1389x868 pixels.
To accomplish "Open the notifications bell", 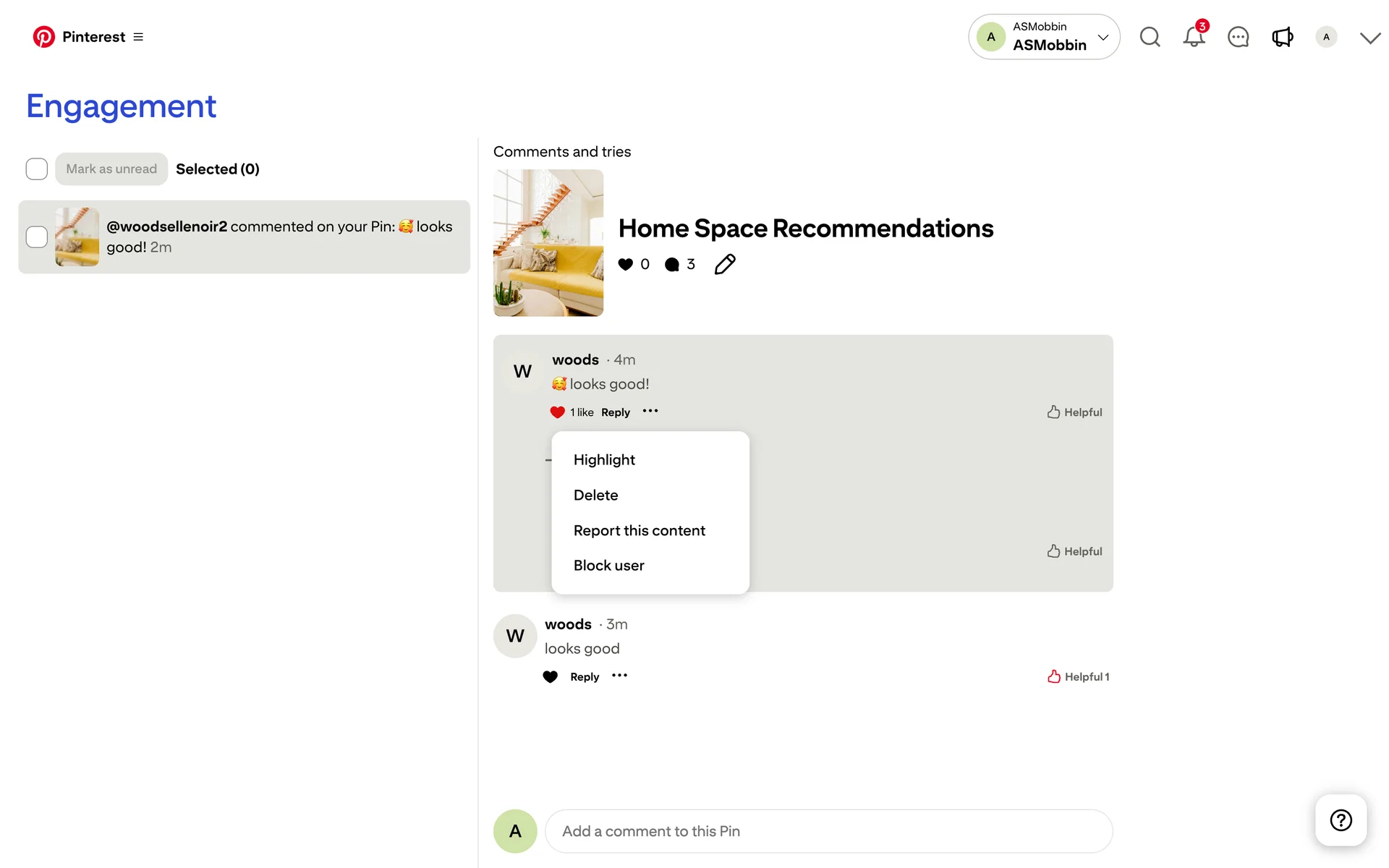I will coord(1194,37).
